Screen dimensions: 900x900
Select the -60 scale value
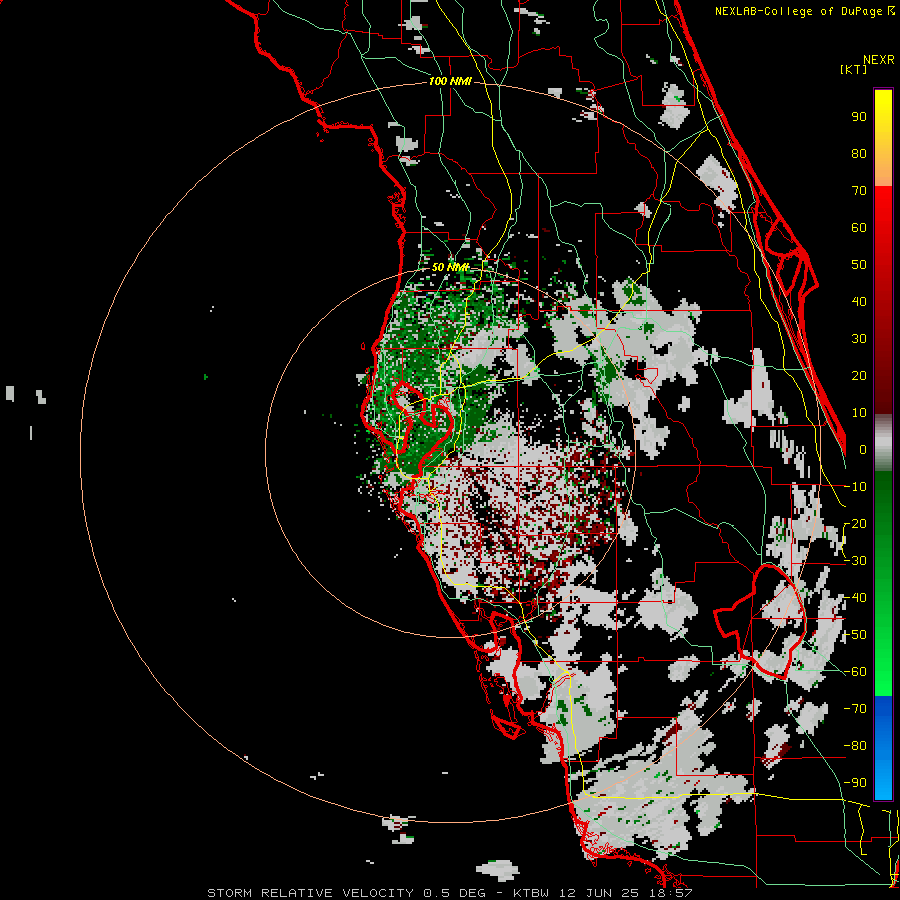855,672
